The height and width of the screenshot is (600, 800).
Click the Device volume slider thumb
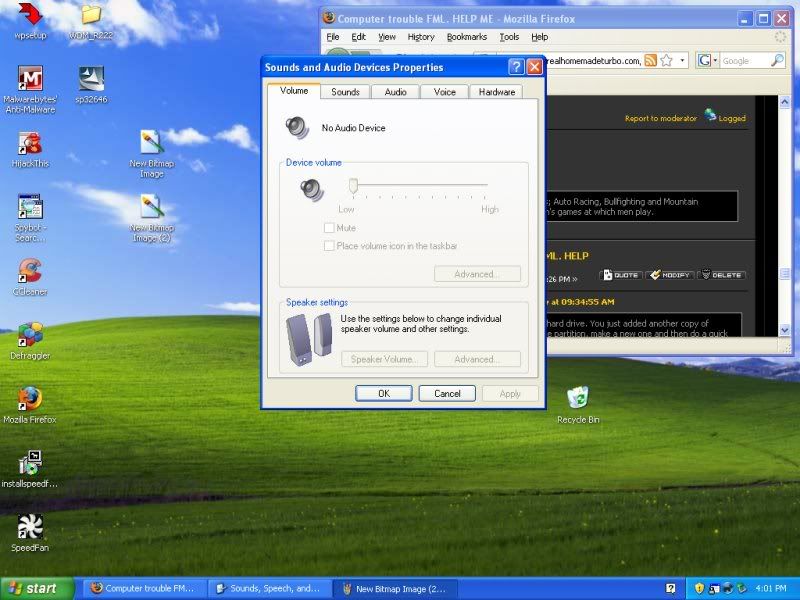click(353, 186)
